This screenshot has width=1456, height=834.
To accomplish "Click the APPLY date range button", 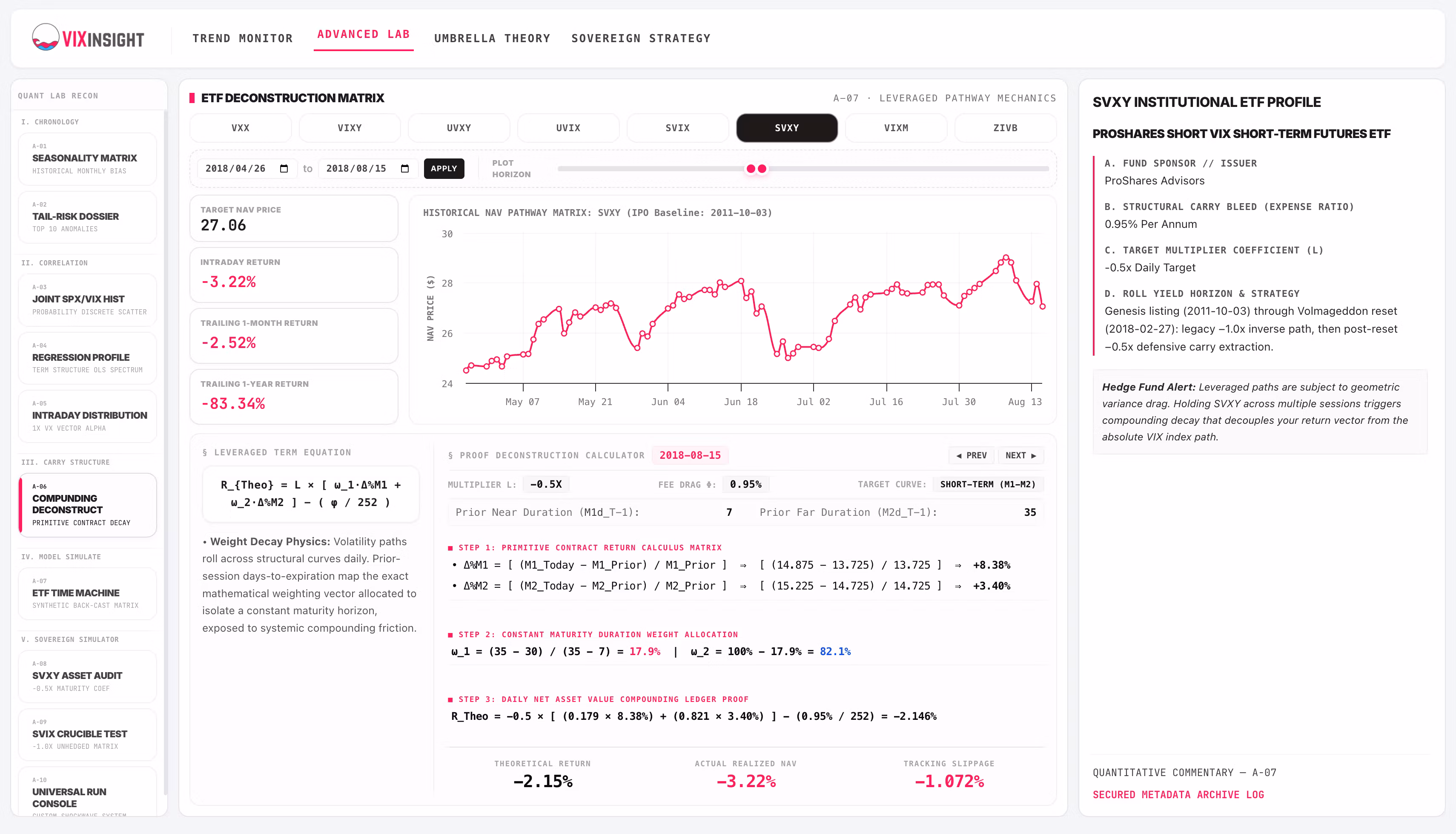I will click(444, 168).
